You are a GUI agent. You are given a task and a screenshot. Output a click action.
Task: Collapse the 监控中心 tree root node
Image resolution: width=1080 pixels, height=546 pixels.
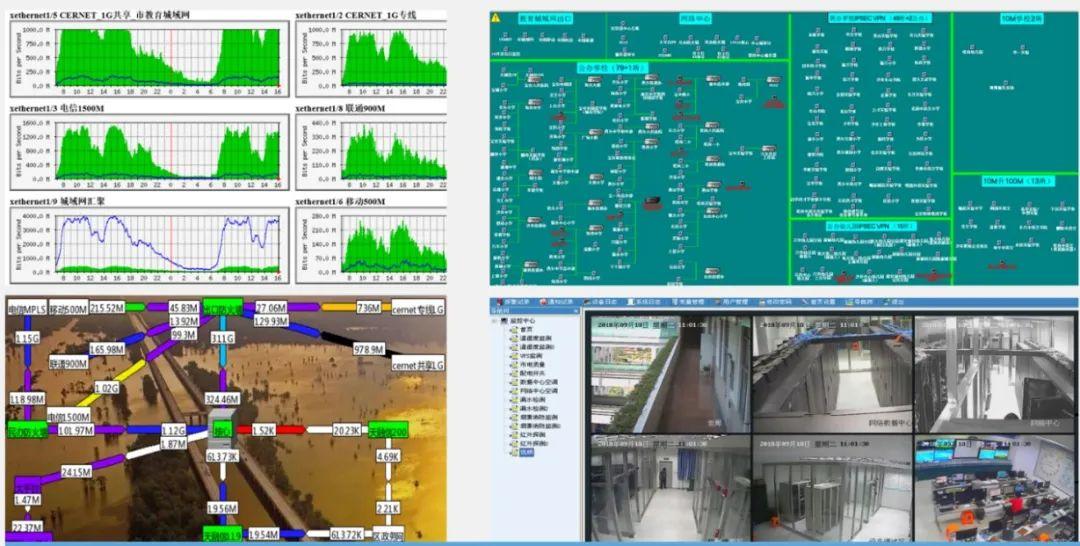pyautogui.click(x=495, y=322)
